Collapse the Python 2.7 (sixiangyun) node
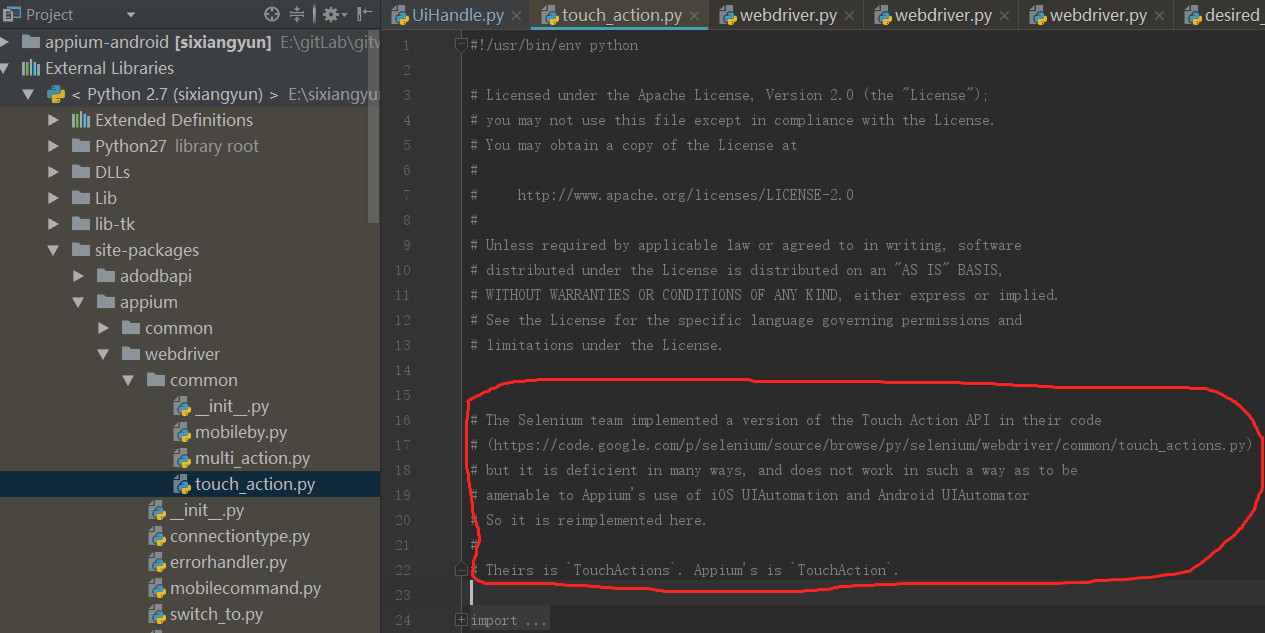Image resolution: width=1265 pixels, height=633 pixels. pyautogui.click(x=30, y=94)
